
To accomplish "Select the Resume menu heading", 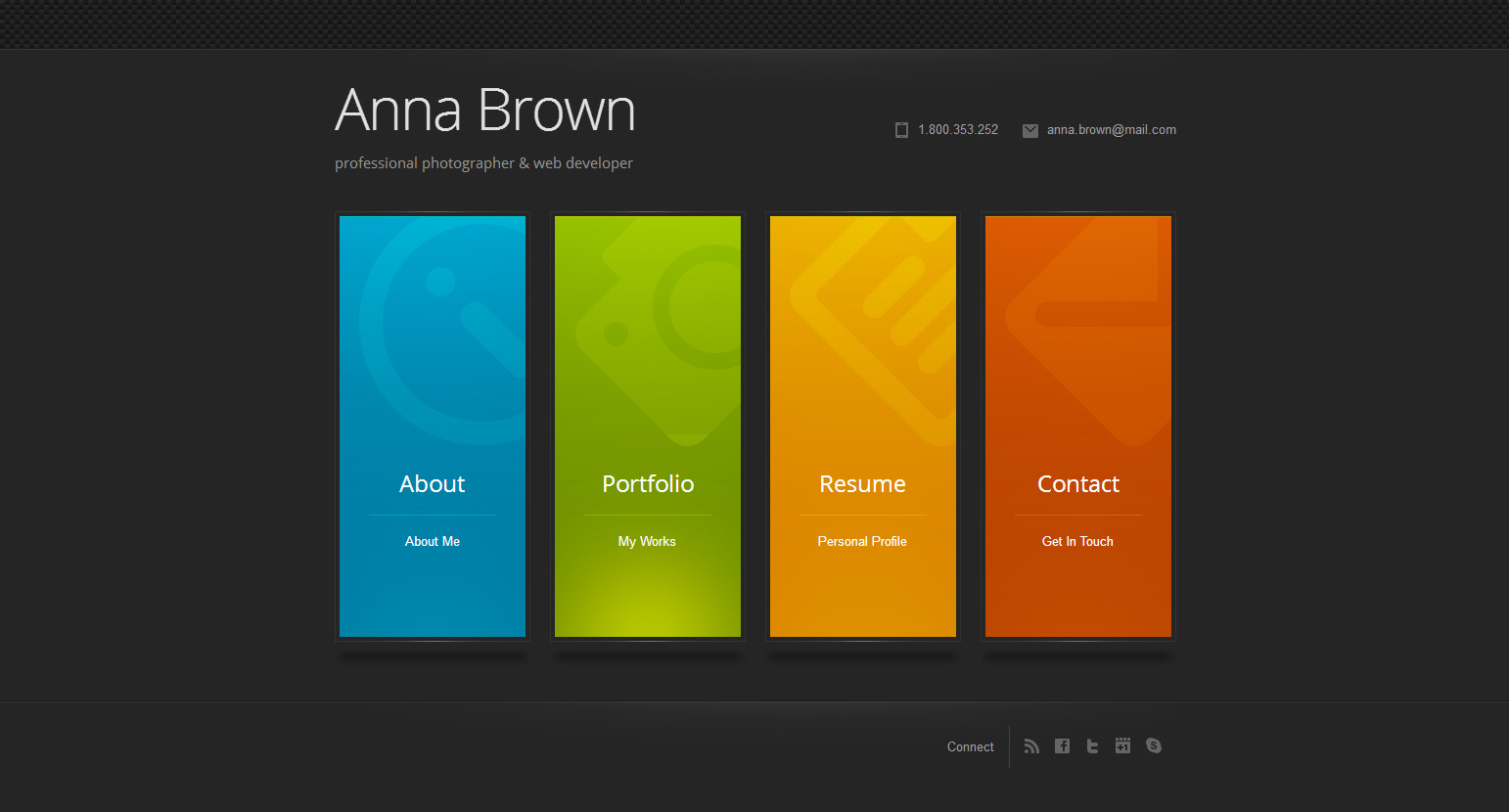I will 862,484.
